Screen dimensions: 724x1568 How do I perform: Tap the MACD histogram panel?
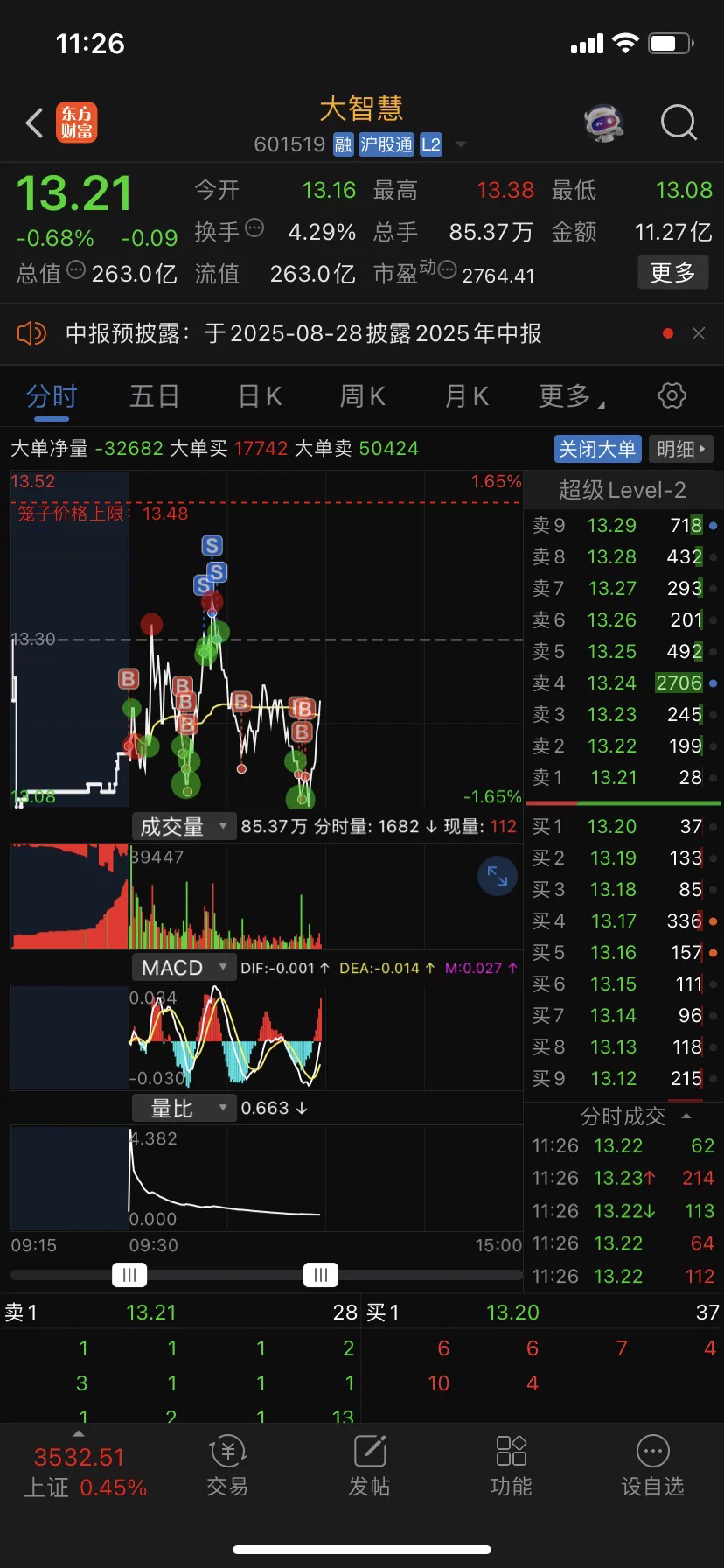coord(267,1038)
